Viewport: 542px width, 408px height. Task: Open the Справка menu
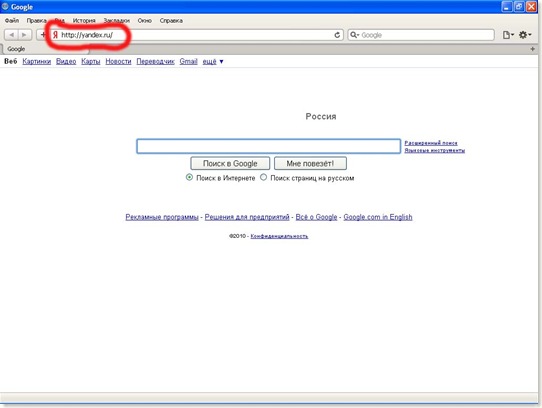(x=171, y=21)
